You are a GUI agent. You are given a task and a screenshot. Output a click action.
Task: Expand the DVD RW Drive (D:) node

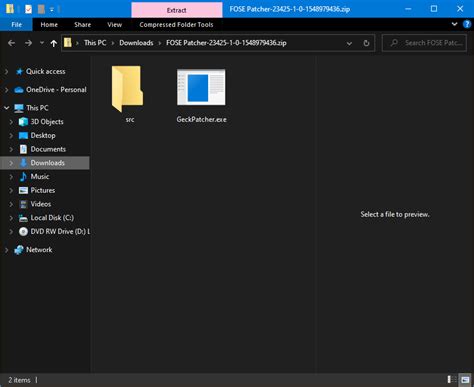[11, 231]
